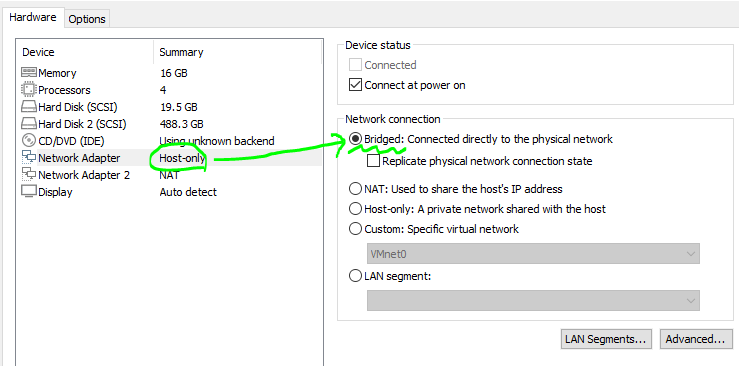Click the Hard Disk 2 (SCSI) label
This screenshot has width=739, height=366.
pos(82,124)
